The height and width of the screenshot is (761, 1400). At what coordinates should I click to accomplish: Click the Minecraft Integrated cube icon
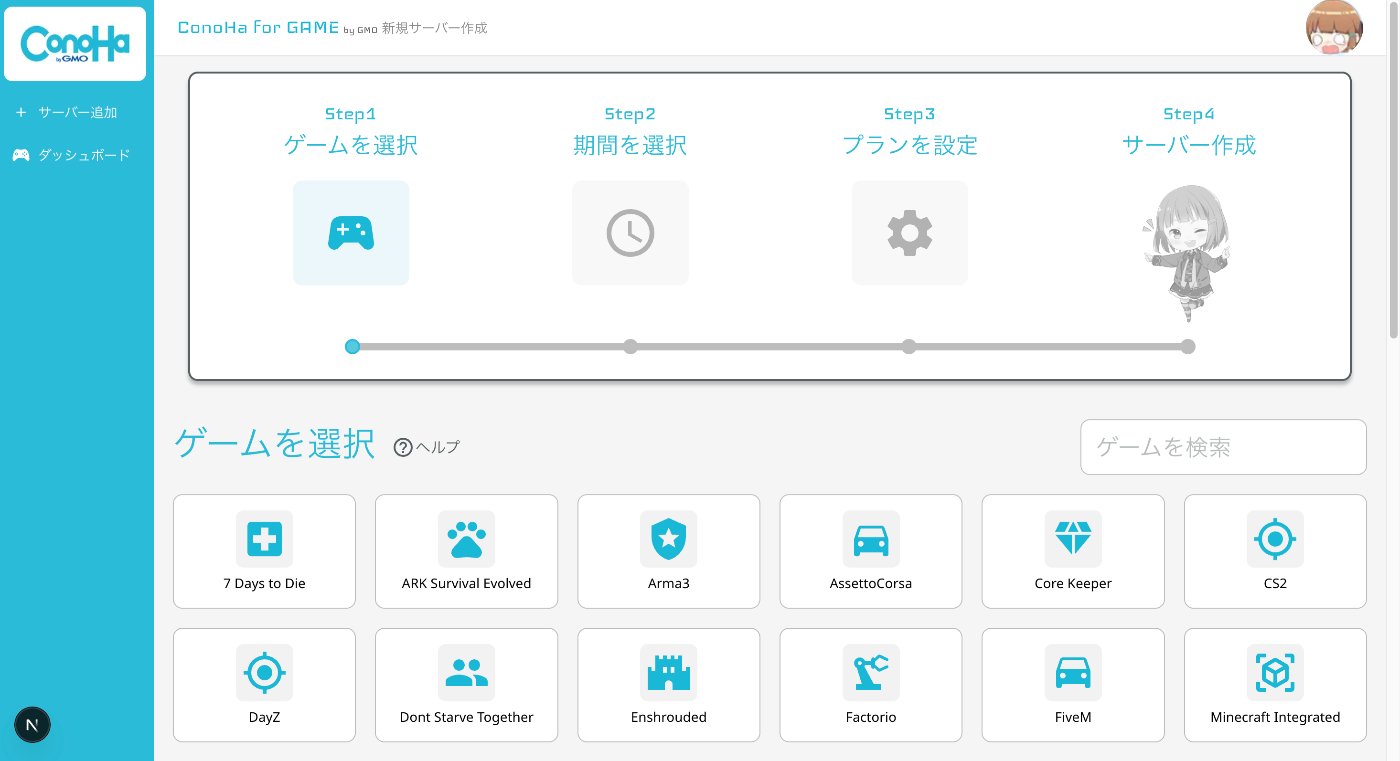point(1275,673)
